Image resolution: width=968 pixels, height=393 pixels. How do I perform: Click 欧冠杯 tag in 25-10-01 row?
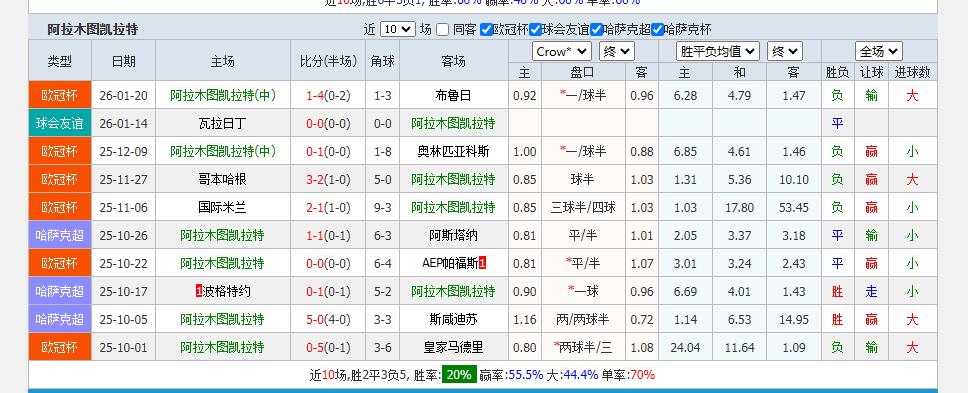pyautogui.click(x=60, y=347)
